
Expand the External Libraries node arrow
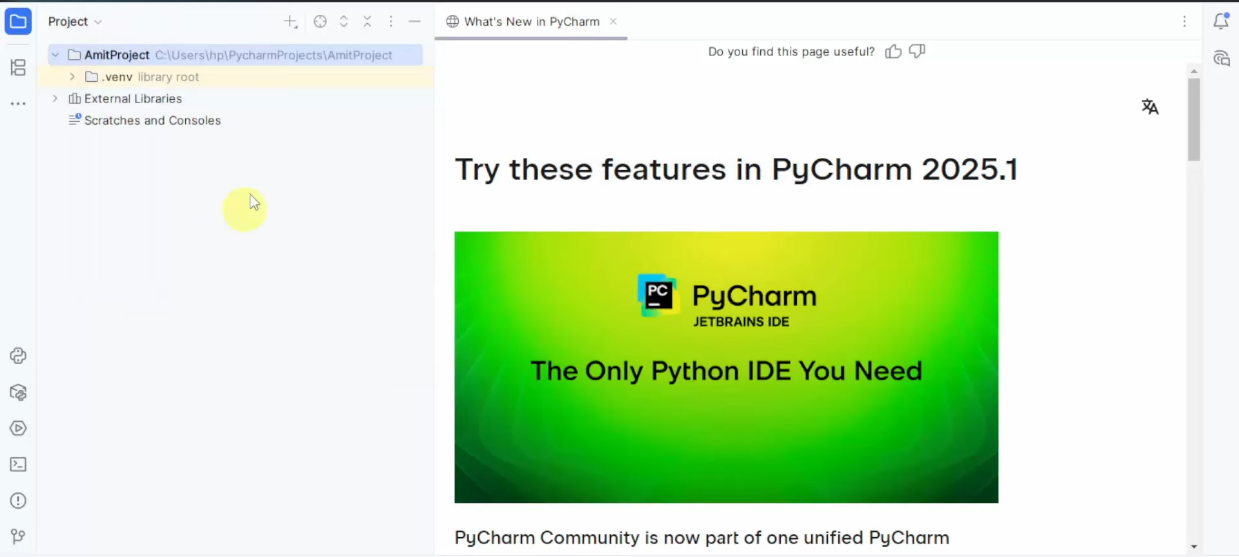55,99
